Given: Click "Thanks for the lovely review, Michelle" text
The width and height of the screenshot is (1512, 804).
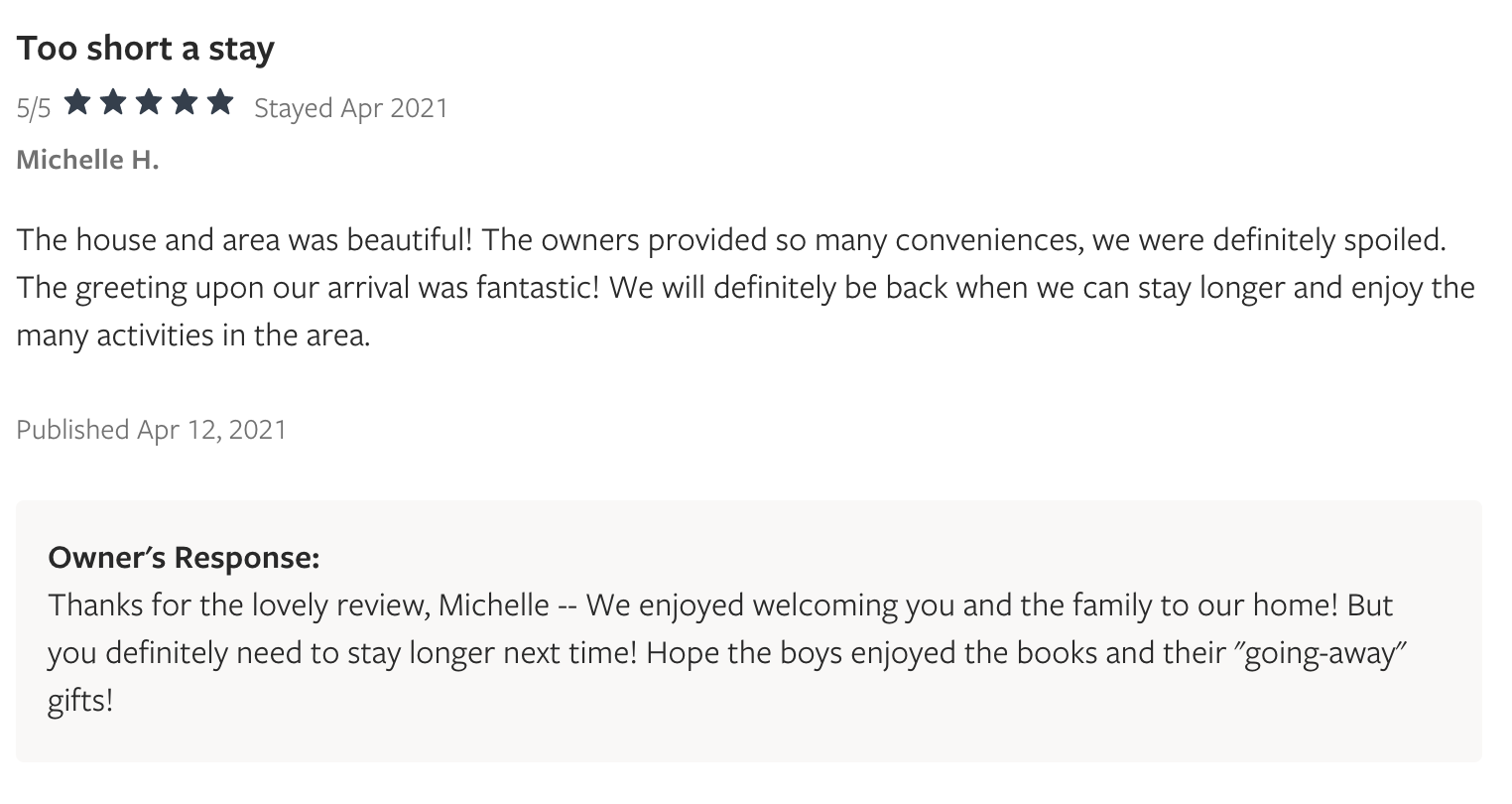Looking at the screenshot, I should click(299, 604).
